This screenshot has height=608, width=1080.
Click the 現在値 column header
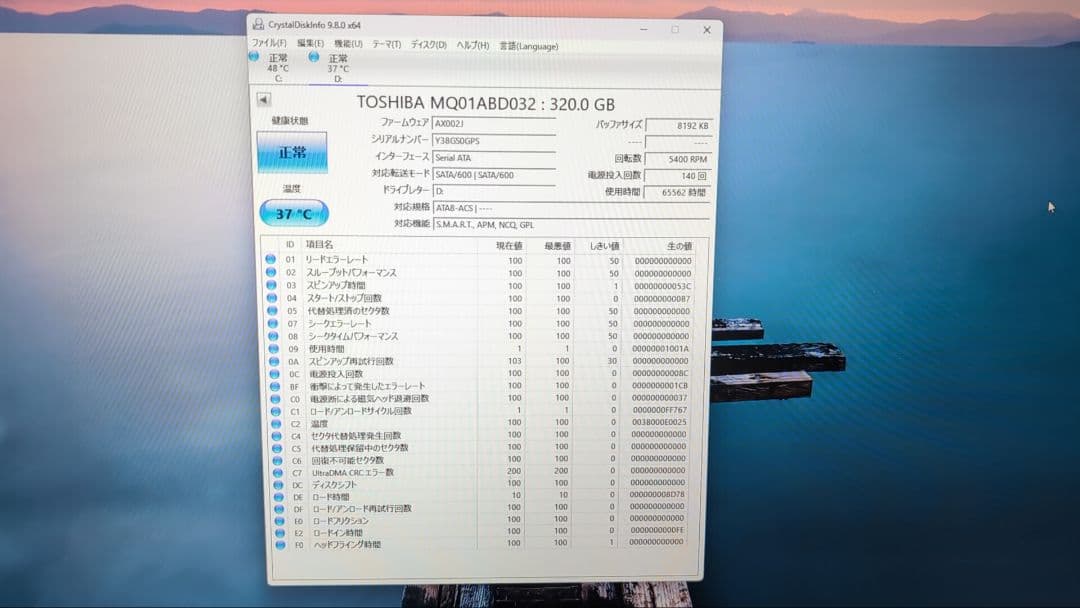pos(509,246)
